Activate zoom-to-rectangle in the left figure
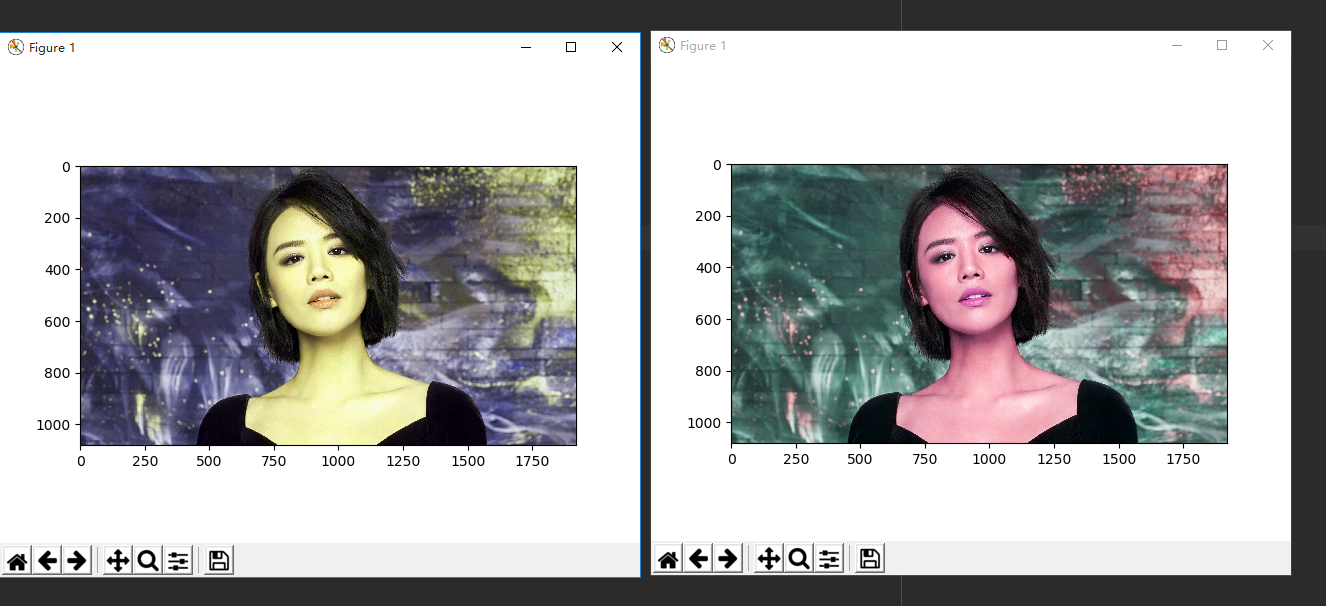Image resolution: width=1326 pixels, height=606 pixels. (x=147, y=560)
